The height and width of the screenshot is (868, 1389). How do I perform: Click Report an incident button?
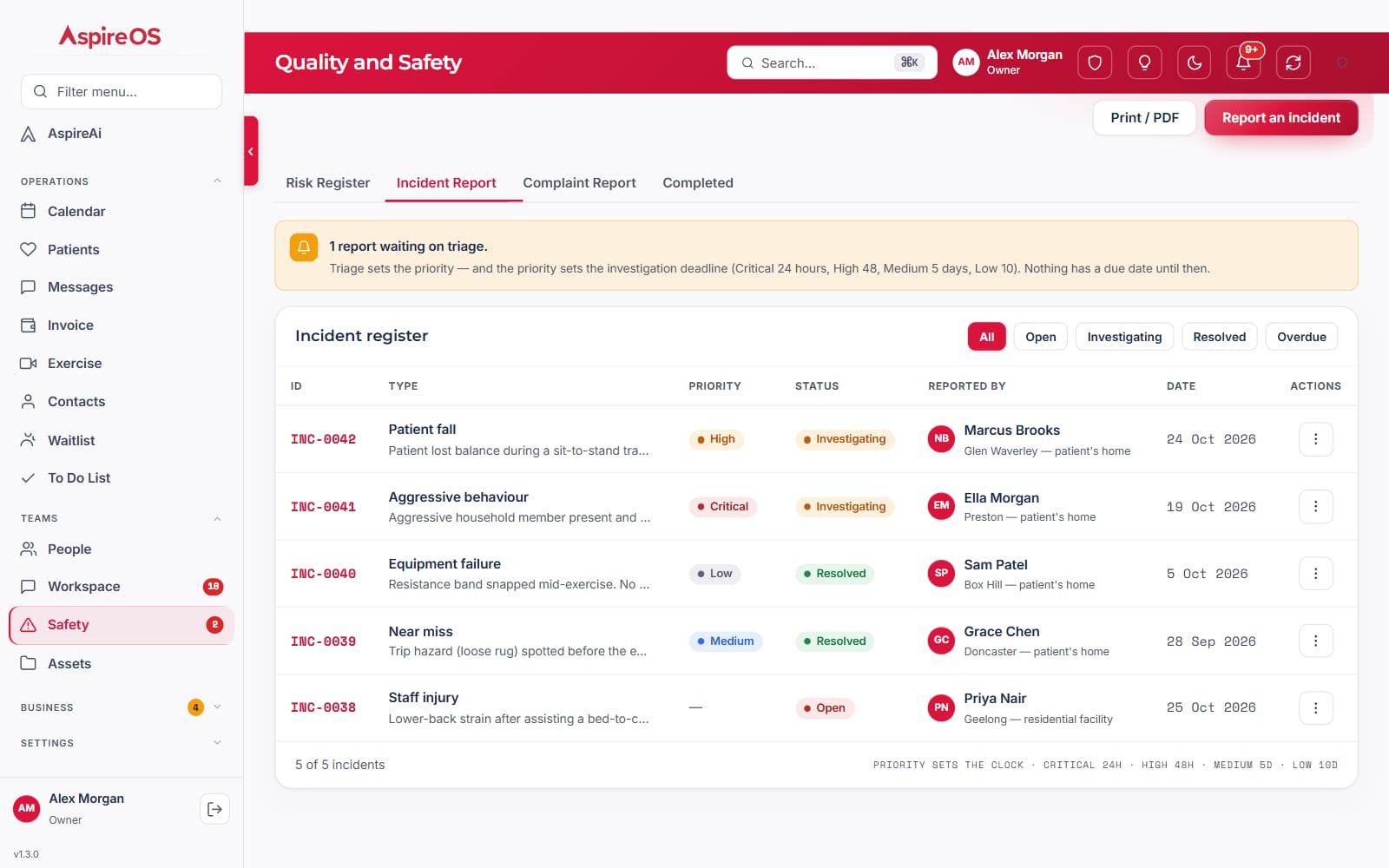tap(1280, 118)
